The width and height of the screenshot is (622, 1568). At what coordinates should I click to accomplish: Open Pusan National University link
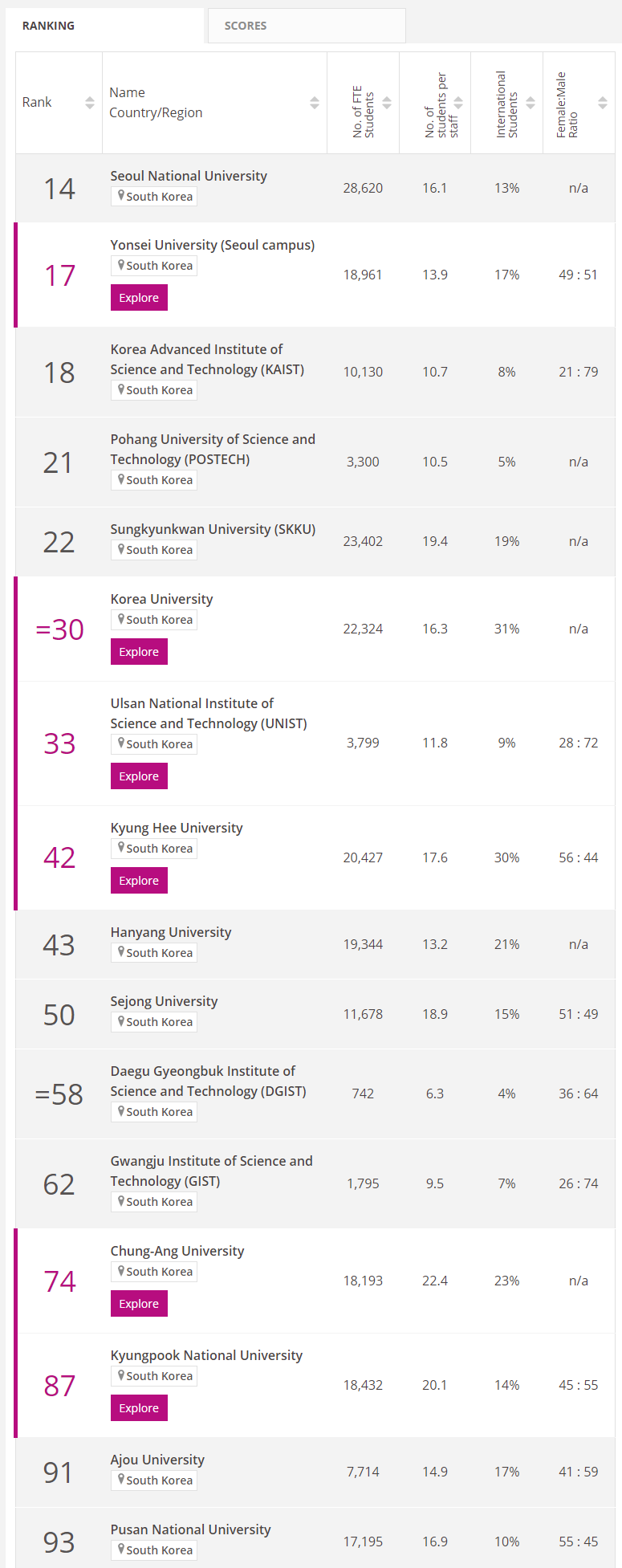pyautogui.click(x=190, y=1529)
